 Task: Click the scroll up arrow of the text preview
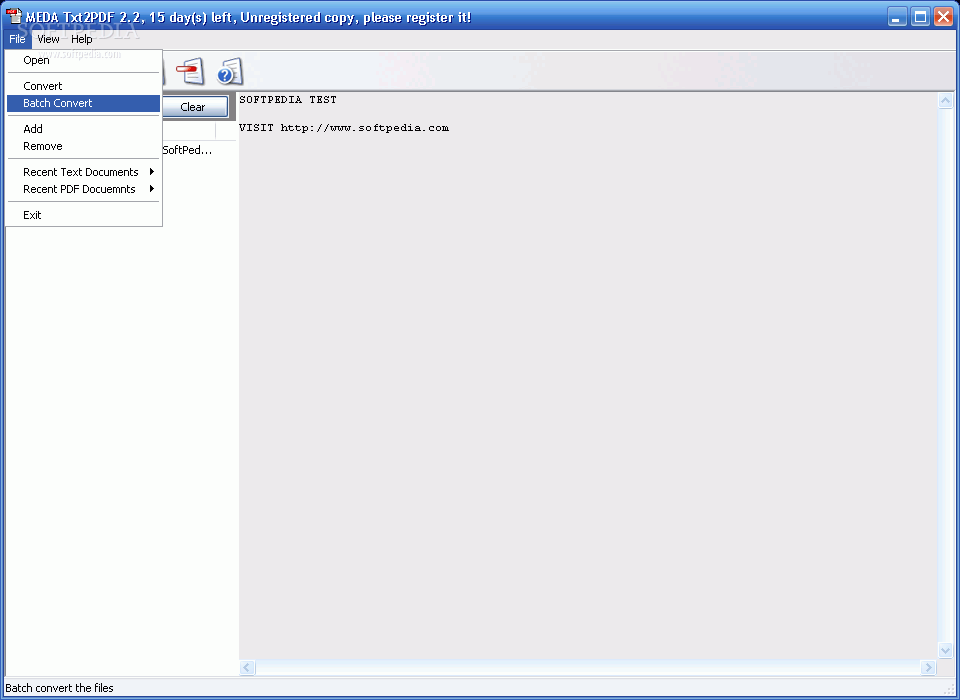coord(945,101)
